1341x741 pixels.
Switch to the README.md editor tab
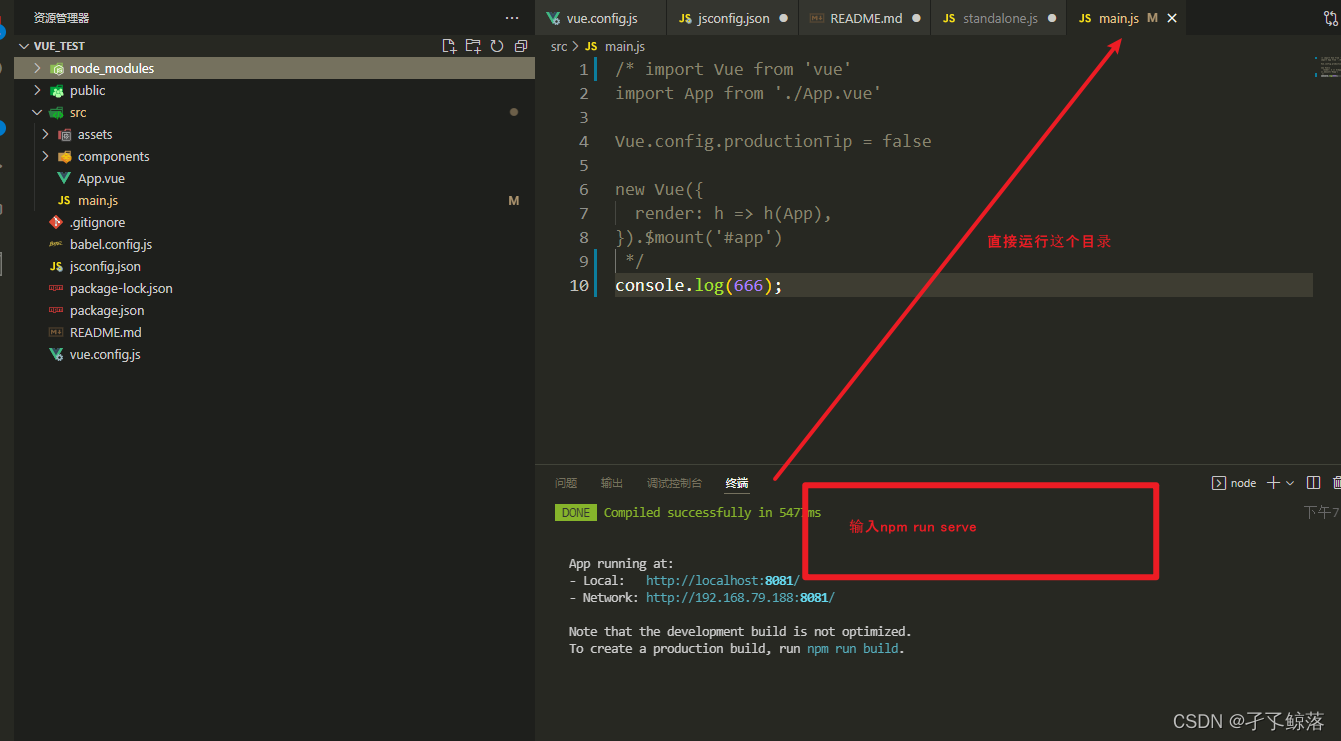(864, 18)
